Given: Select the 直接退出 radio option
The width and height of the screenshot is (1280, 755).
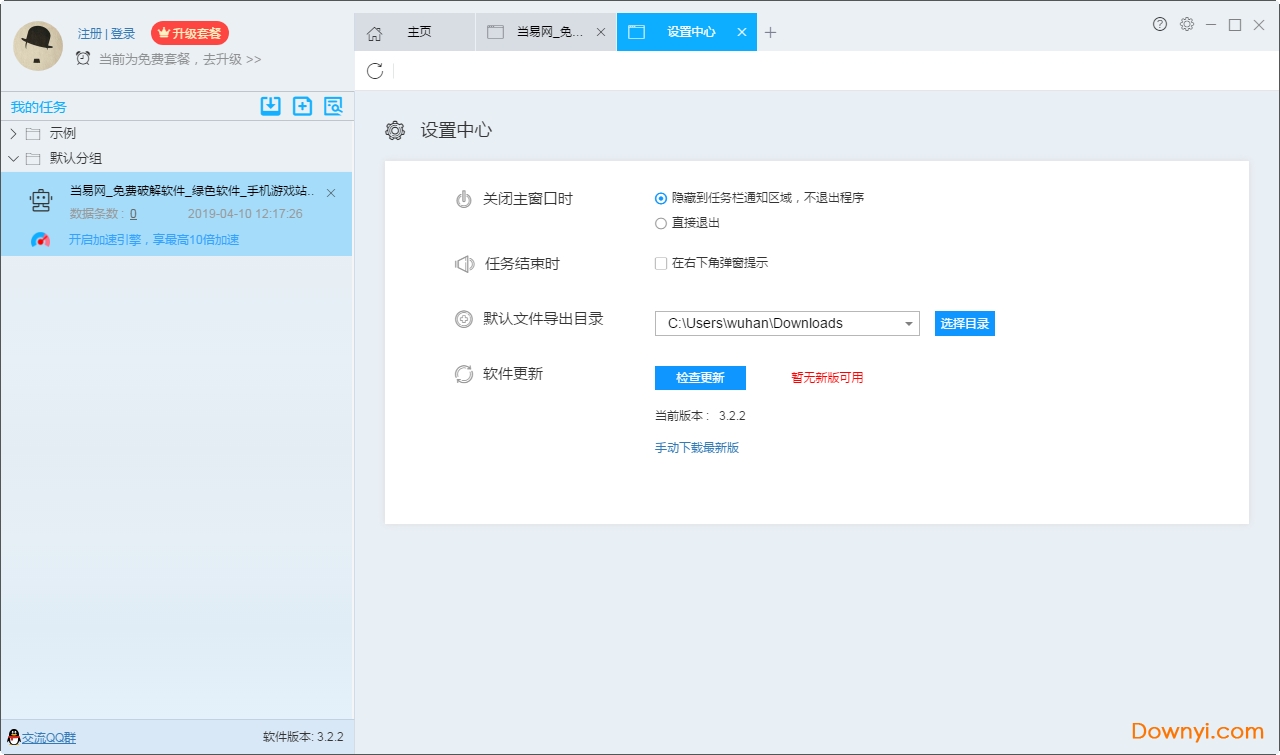Looking at the screenshot, I should [660, 223].
